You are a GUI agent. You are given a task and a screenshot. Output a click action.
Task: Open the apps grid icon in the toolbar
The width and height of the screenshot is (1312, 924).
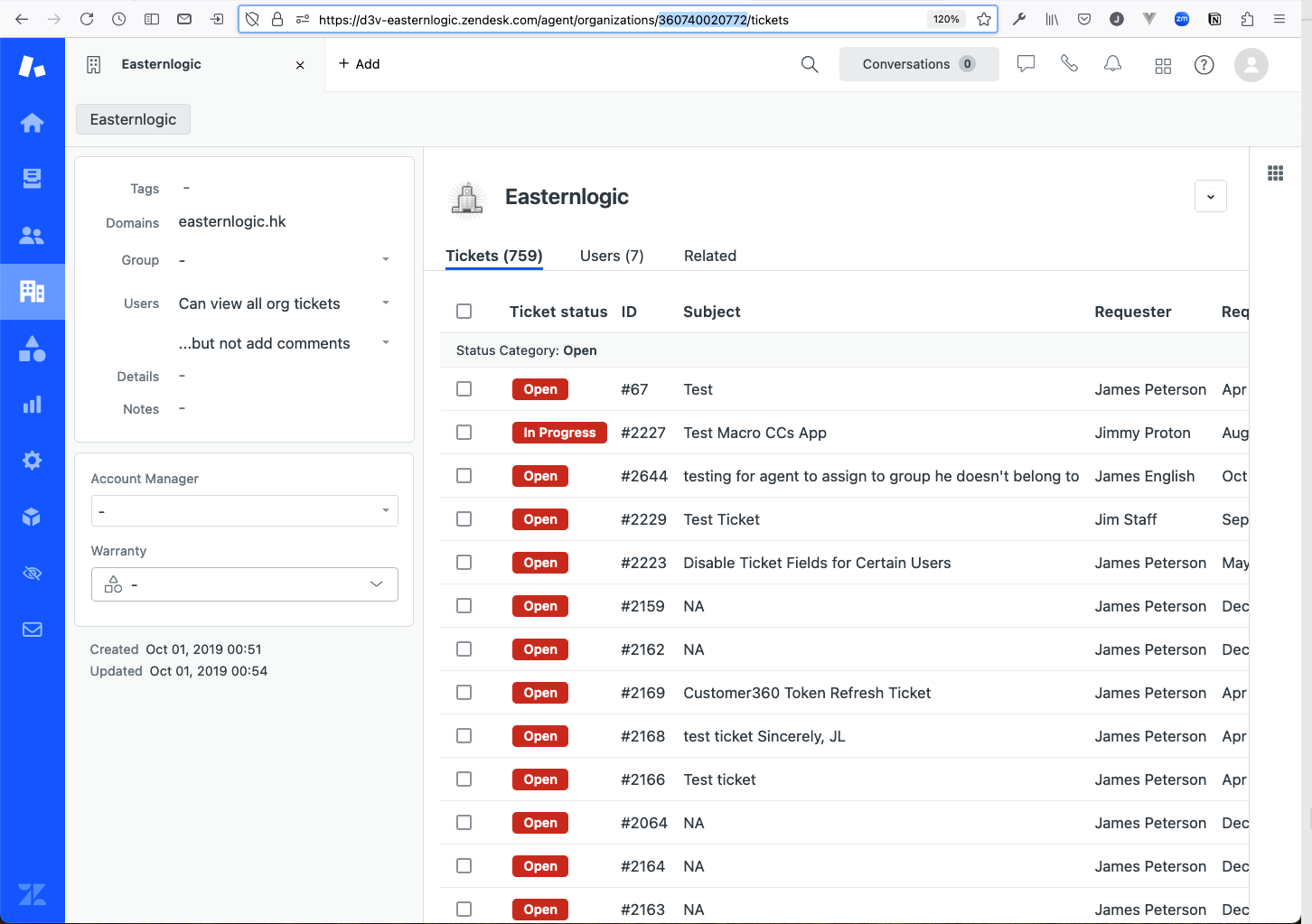click(1163, 64)
